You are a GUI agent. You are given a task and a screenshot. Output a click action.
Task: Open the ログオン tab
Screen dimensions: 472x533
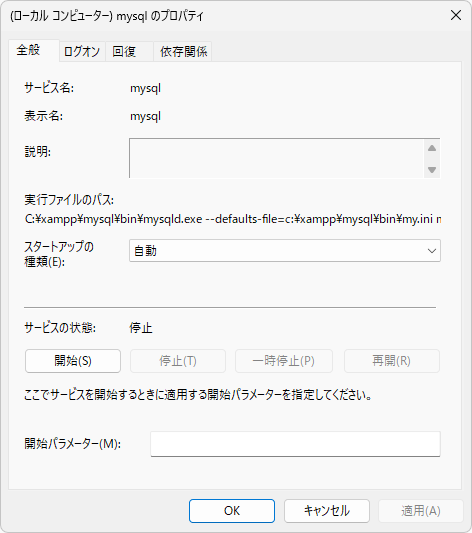click(x=82, y=52)
